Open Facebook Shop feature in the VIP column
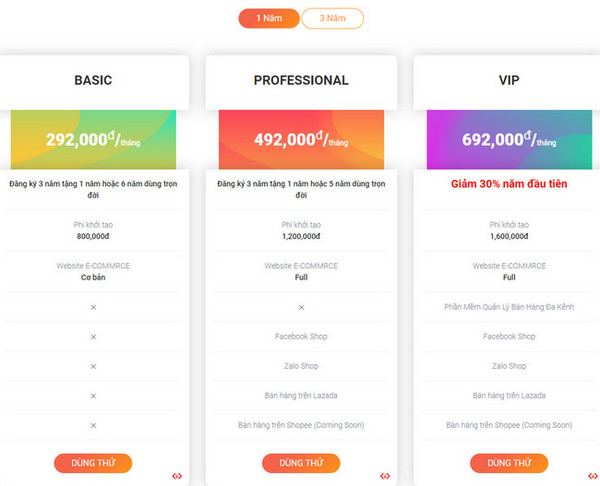The height and width of the screenshot is (486, 600). click(x=509, y=337)
